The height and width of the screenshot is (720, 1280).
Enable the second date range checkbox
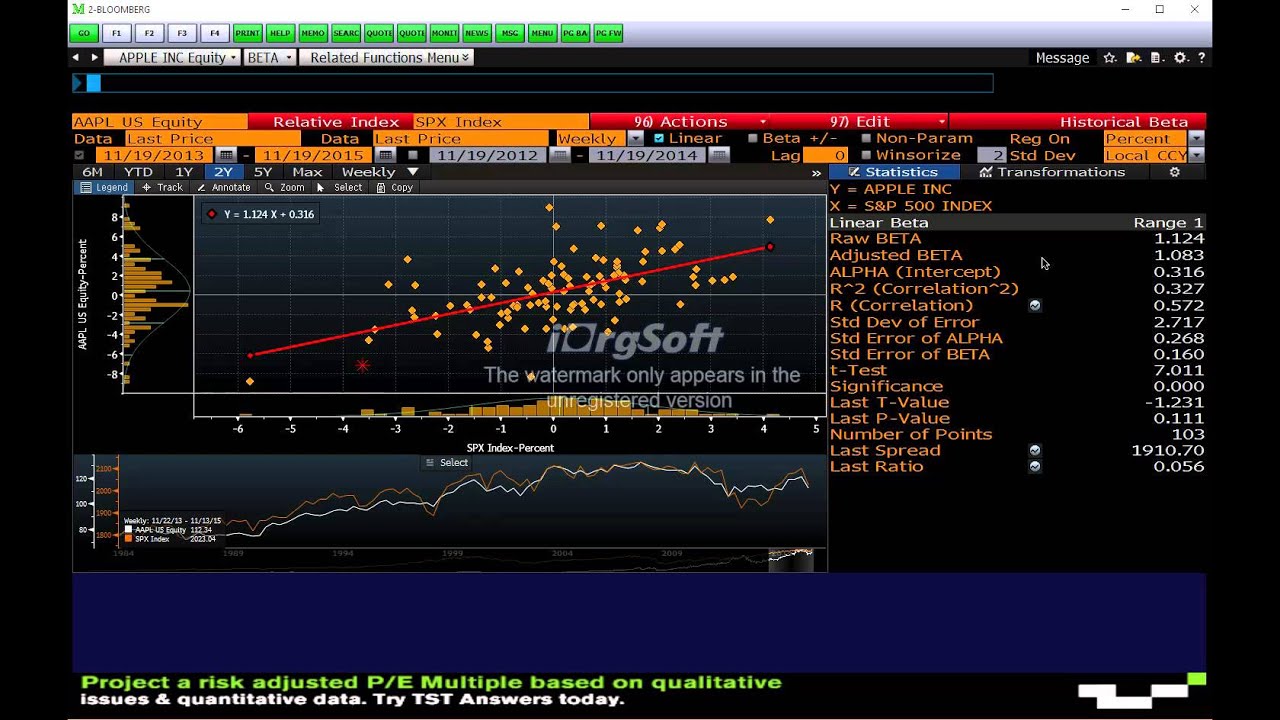tap(413, 155)
